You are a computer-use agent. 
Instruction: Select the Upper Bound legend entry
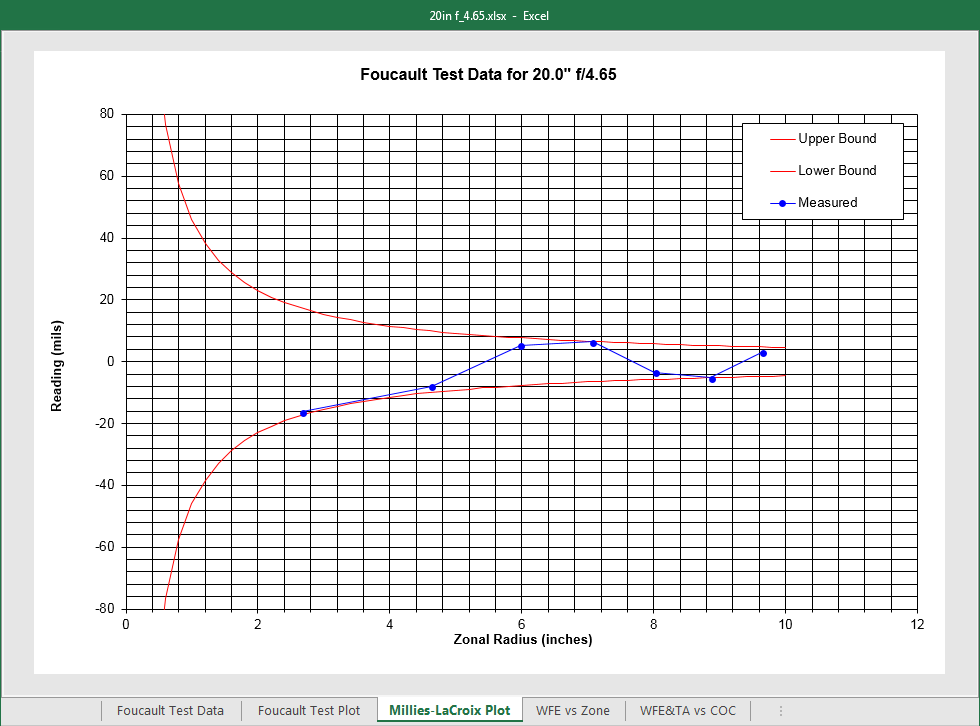[836, 139]
